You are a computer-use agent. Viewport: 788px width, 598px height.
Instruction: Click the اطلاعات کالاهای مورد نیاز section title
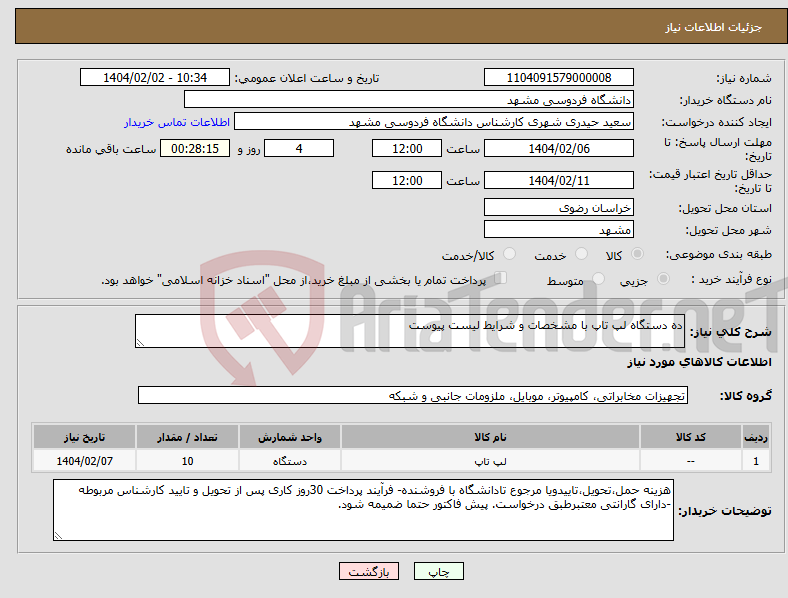(699, 362)
